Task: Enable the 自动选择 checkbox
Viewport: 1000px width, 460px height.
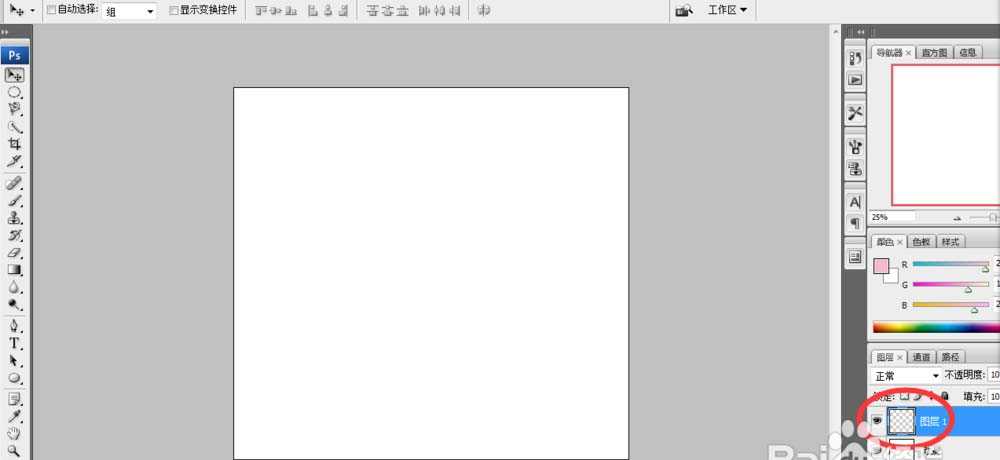Action: pos(52,10)
